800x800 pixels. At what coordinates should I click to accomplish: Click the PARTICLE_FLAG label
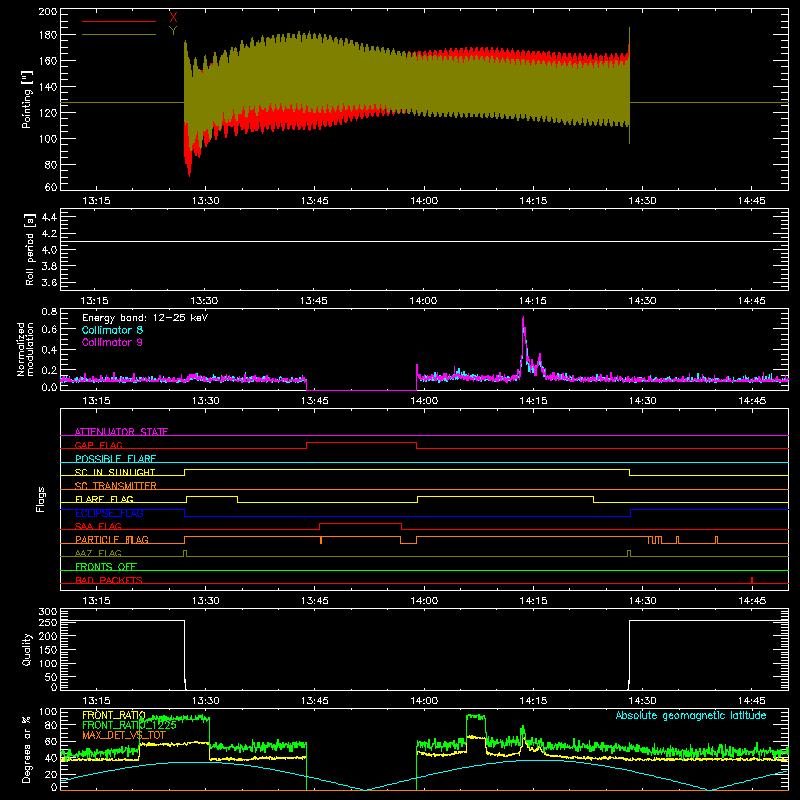(x=112, y=539)
